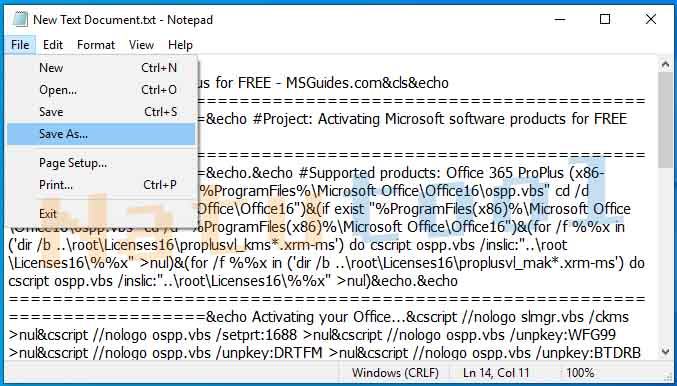Image resolution: width=677 pixels, height=386 pixels.
Task: Click the title 'New Text Document.txt - Notepad'
Action: click(123, 20)
